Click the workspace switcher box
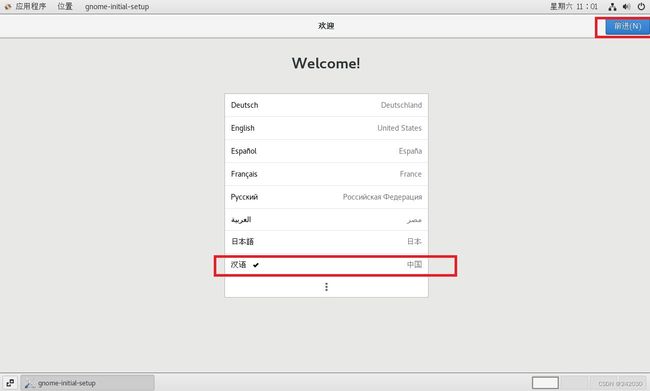650x391 pixels. coord(545,383)
